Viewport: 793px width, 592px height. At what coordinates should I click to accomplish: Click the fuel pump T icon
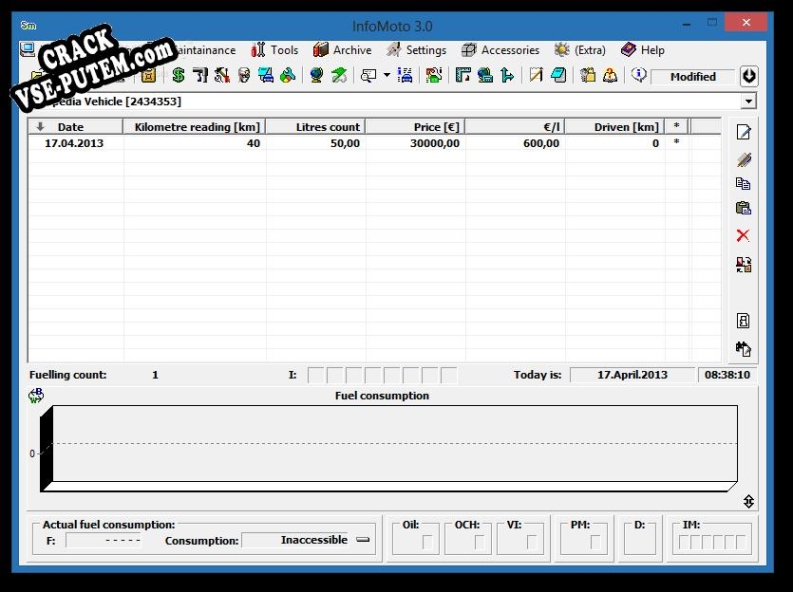[x=200, y=76]
